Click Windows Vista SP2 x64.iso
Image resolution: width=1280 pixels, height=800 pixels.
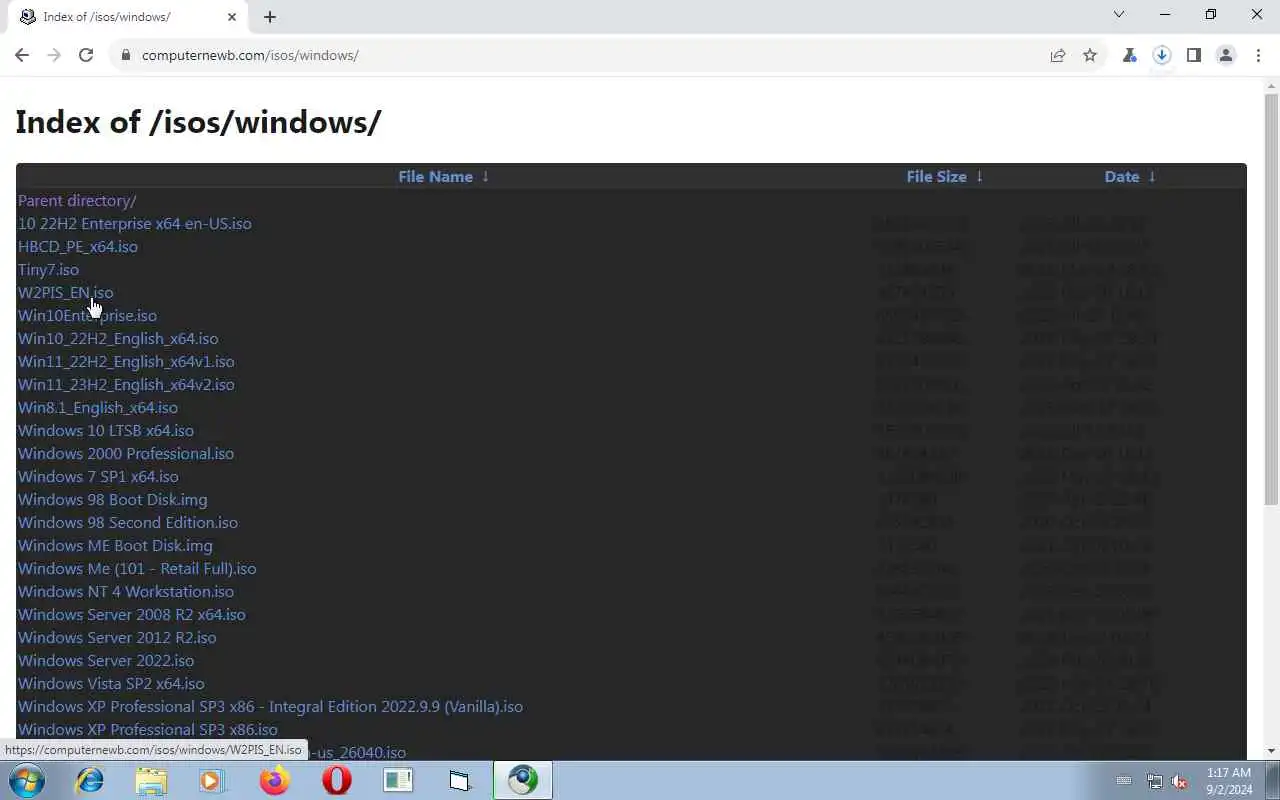click(x=111, y=683)
